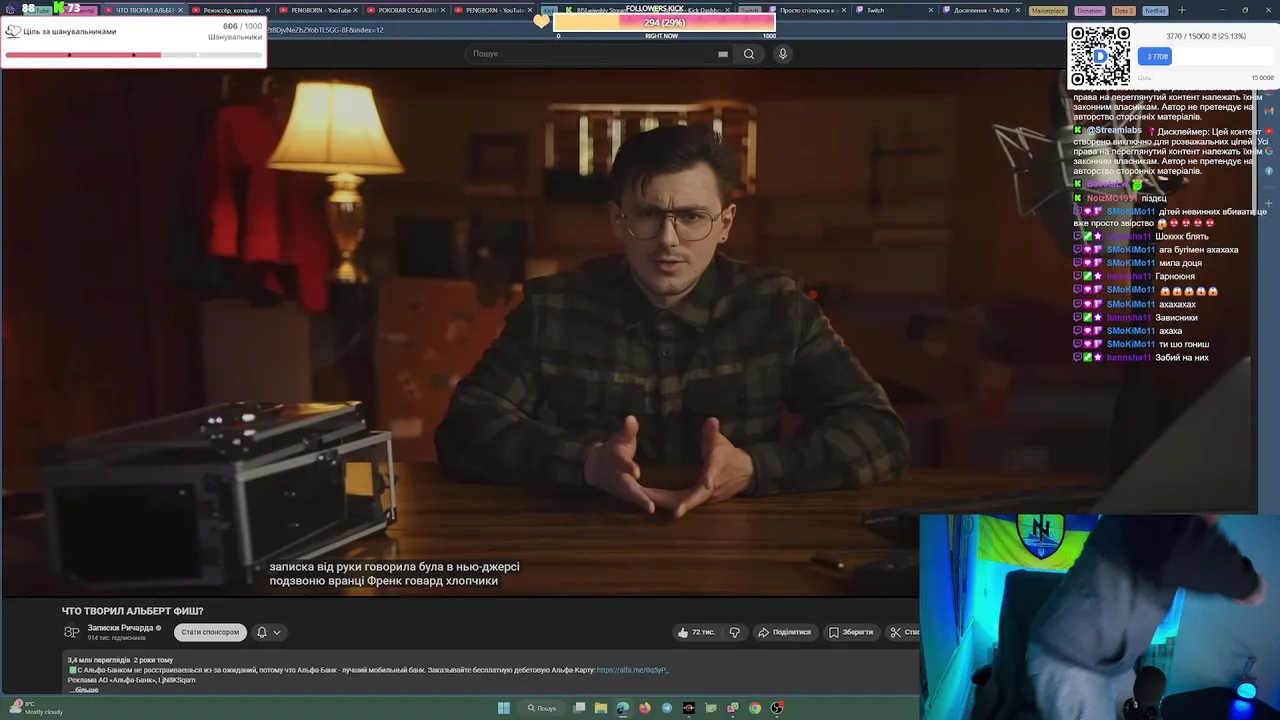Click the YouTube search magnifier icon
The width and height of the screenshot is (1280, 720).
(749, 54)
